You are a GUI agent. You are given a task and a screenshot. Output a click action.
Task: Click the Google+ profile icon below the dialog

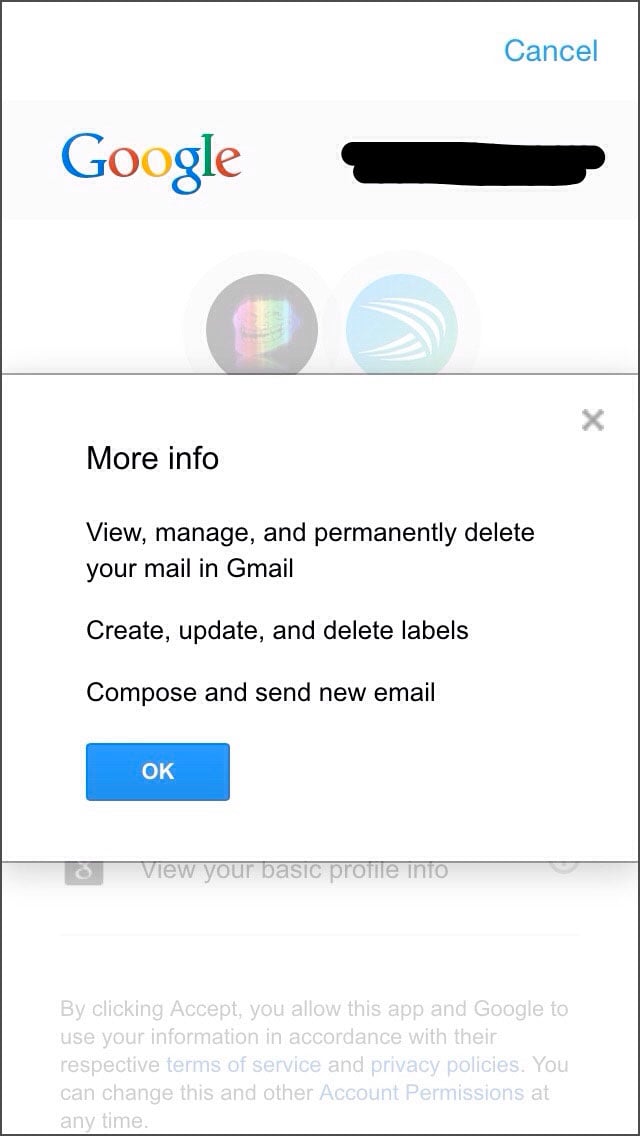(x=83, y=872)
